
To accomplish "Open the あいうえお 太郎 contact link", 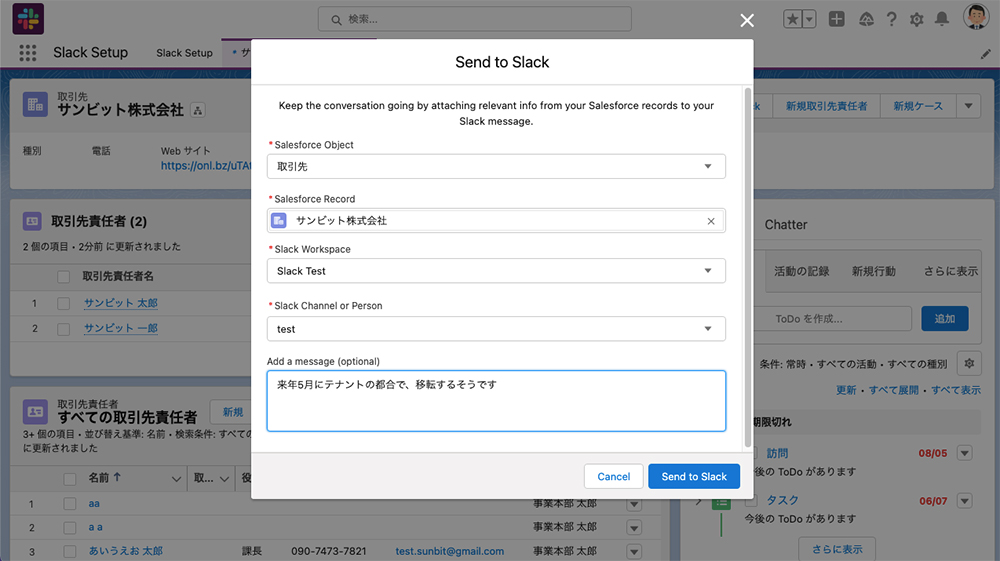I will click(126, 551).
